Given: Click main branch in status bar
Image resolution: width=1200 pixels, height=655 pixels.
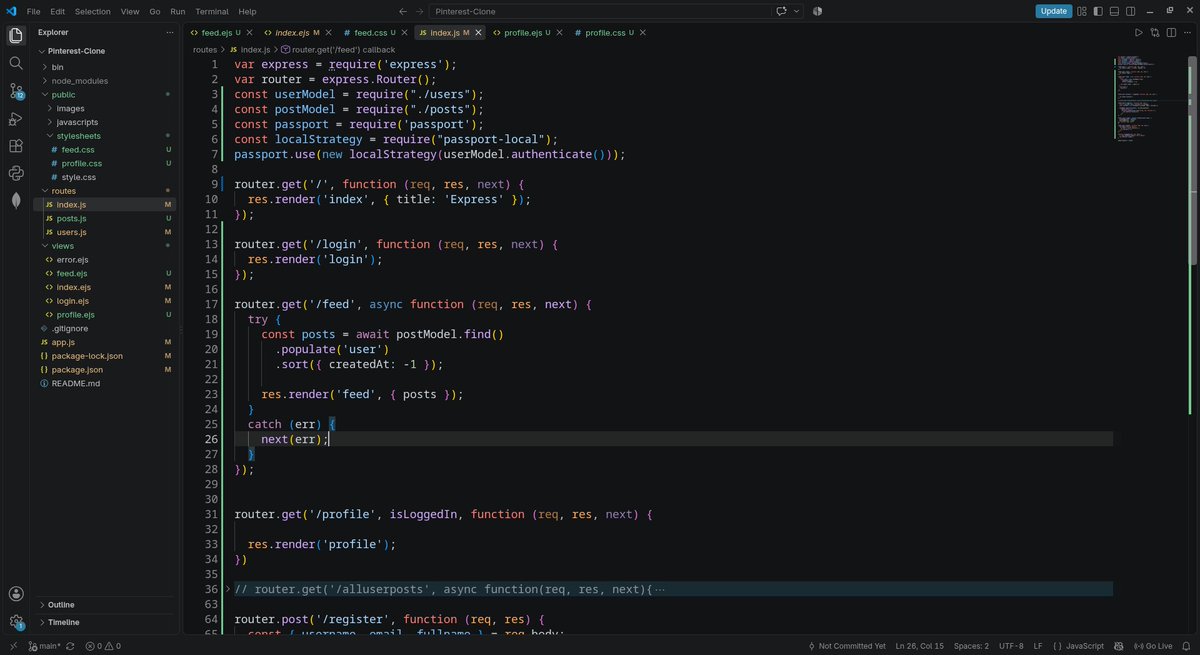Looking at the screenshot, I should pyautogui.click(x=45, y=646).
